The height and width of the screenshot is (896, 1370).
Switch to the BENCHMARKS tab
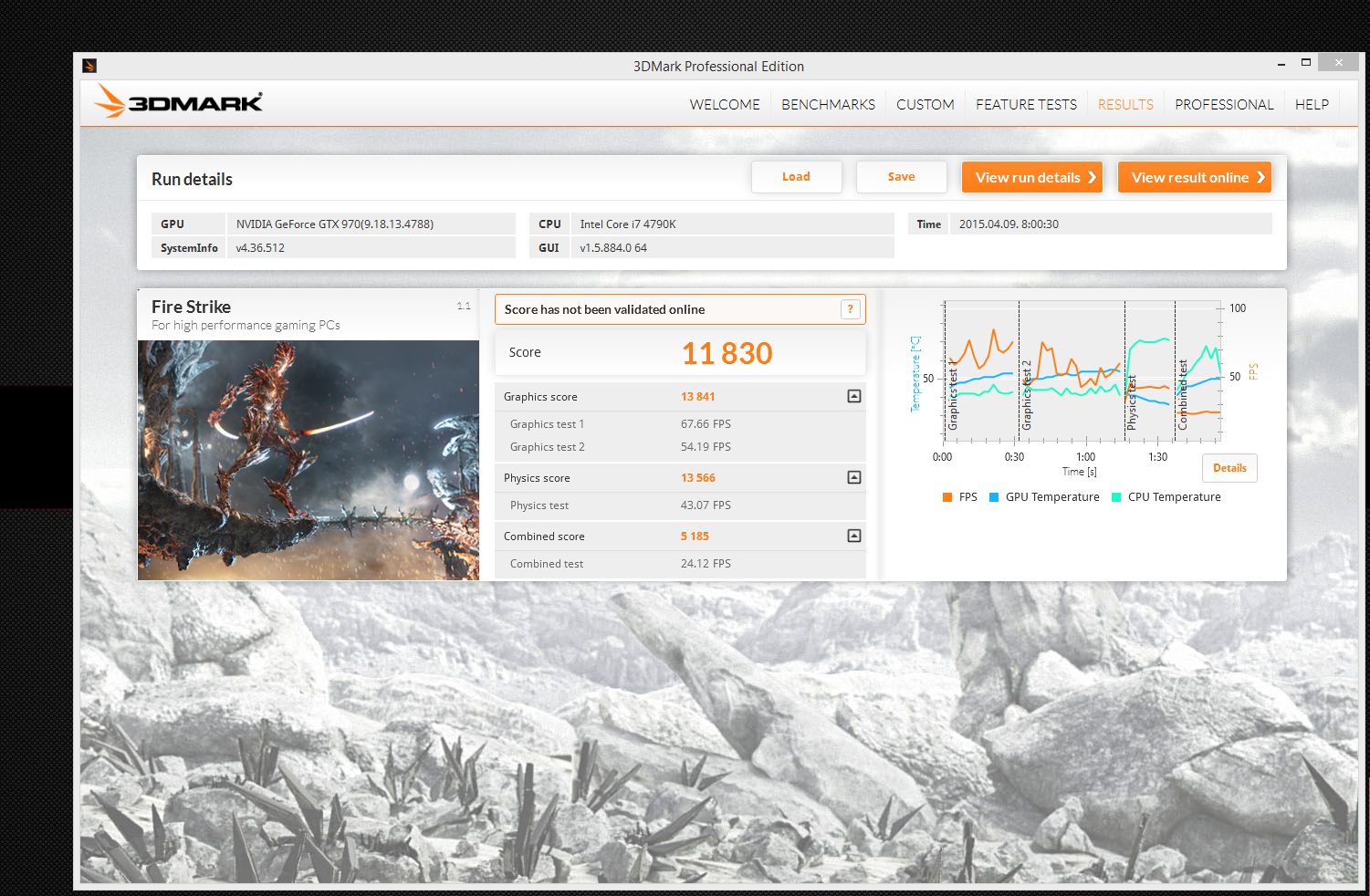pyautogui.click(x=828, y=104)
